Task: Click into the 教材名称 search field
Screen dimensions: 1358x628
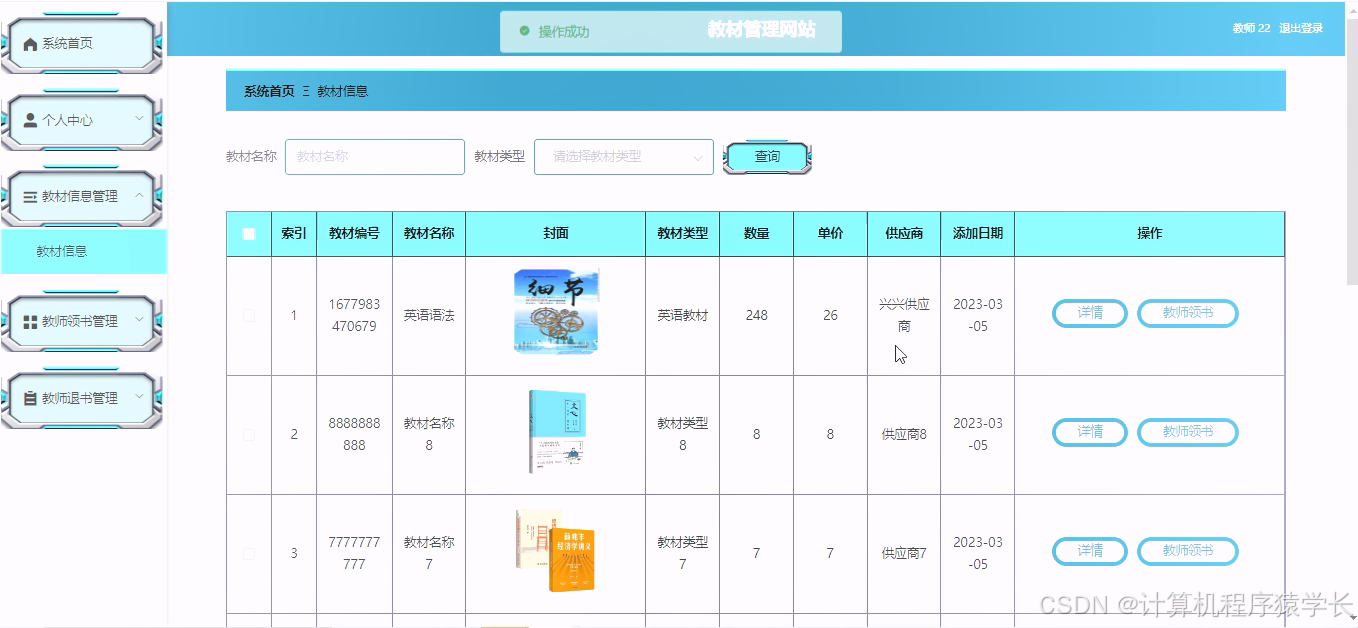Action: pos(375,157)
